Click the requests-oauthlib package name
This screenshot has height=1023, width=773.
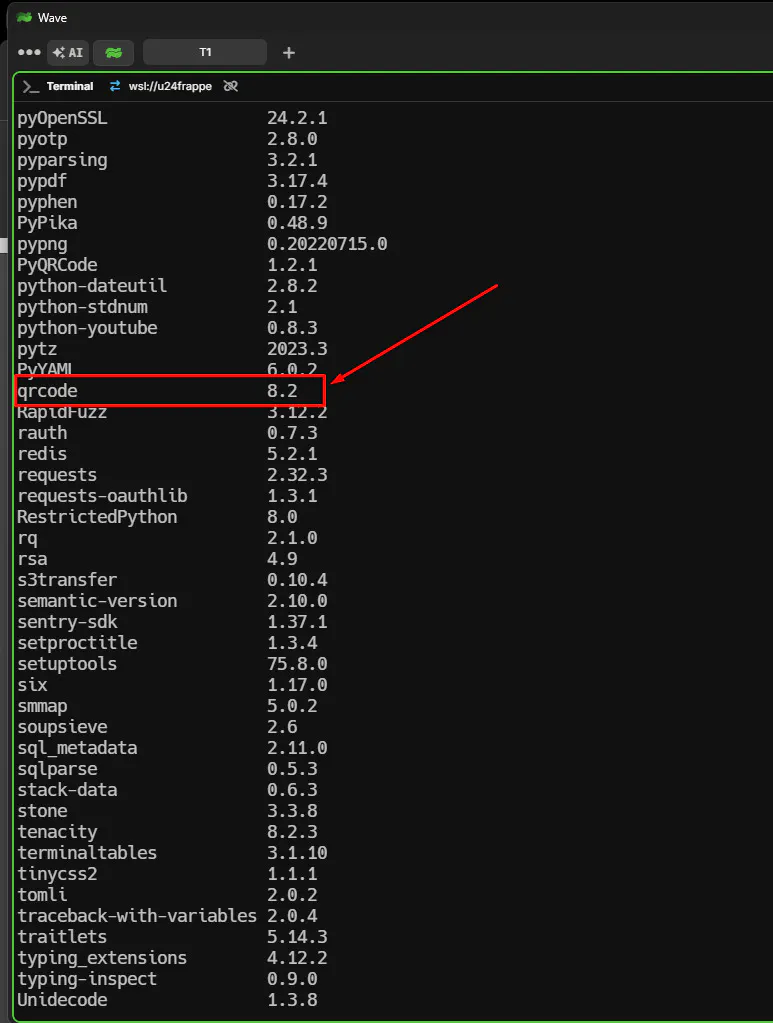[102, 496]
